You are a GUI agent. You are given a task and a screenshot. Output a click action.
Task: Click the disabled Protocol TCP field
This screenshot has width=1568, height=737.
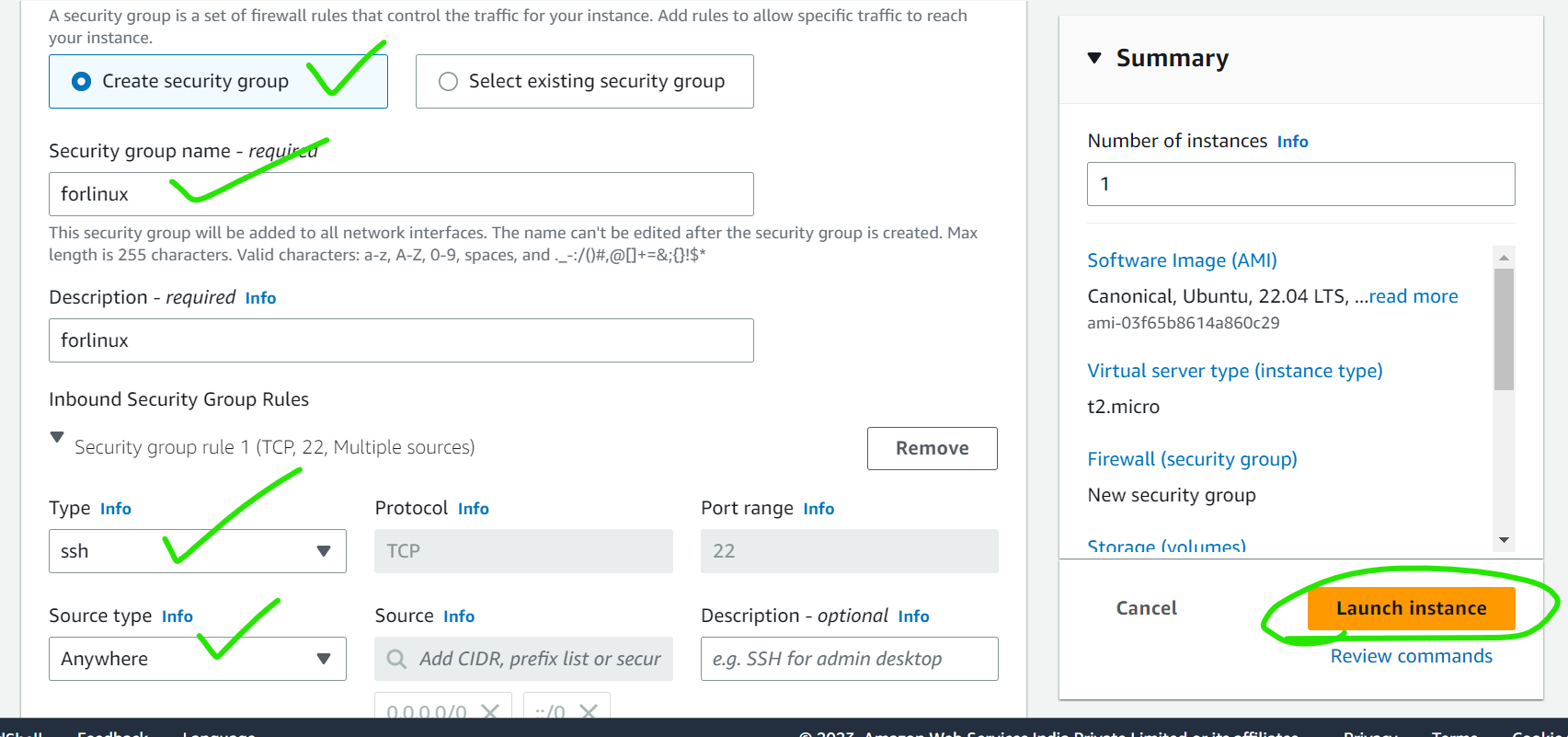[524, 551]
